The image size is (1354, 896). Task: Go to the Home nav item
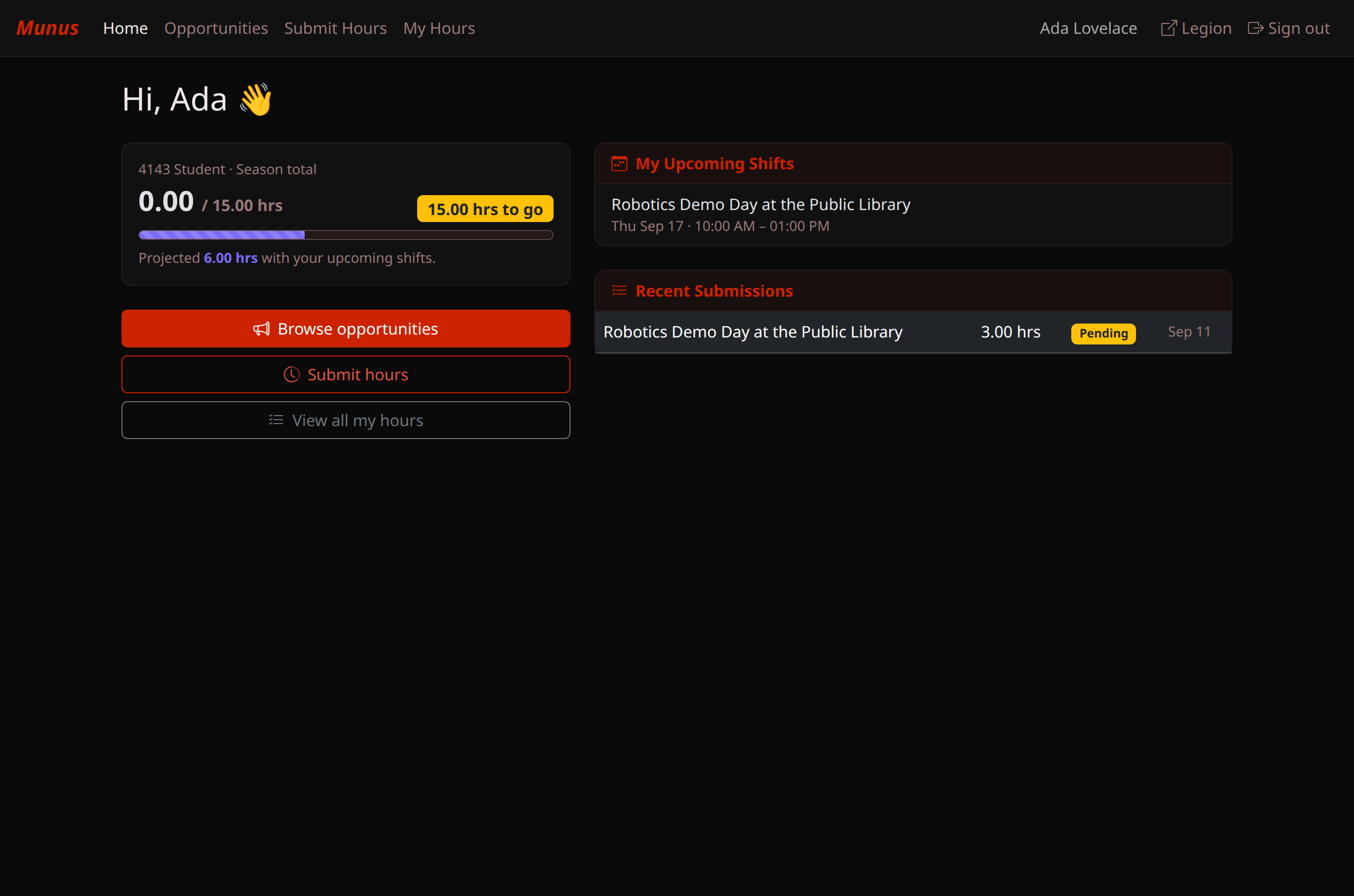tap(125, 28)
